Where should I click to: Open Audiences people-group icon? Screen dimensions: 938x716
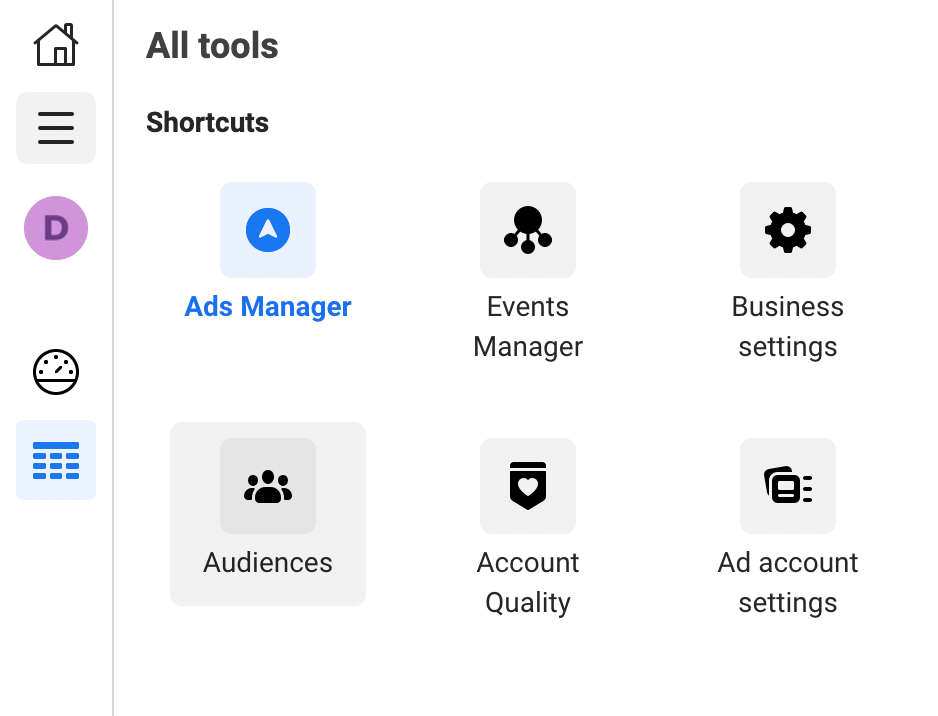click(x=268, y=486)
